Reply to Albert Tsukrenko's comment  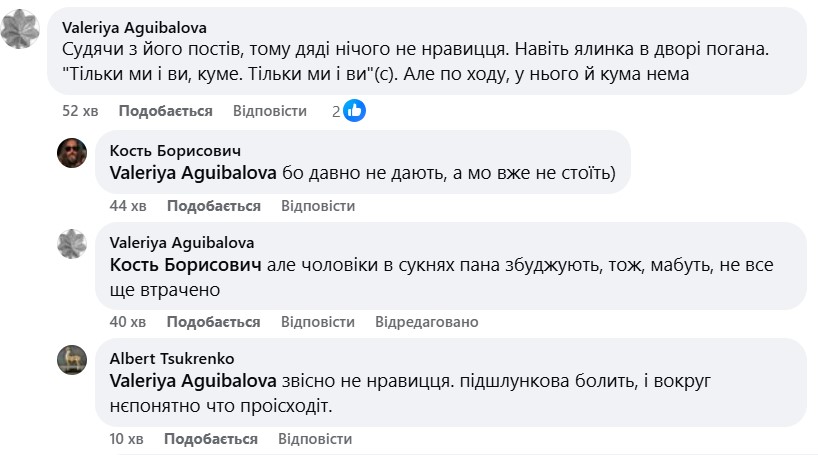(314, 439)
